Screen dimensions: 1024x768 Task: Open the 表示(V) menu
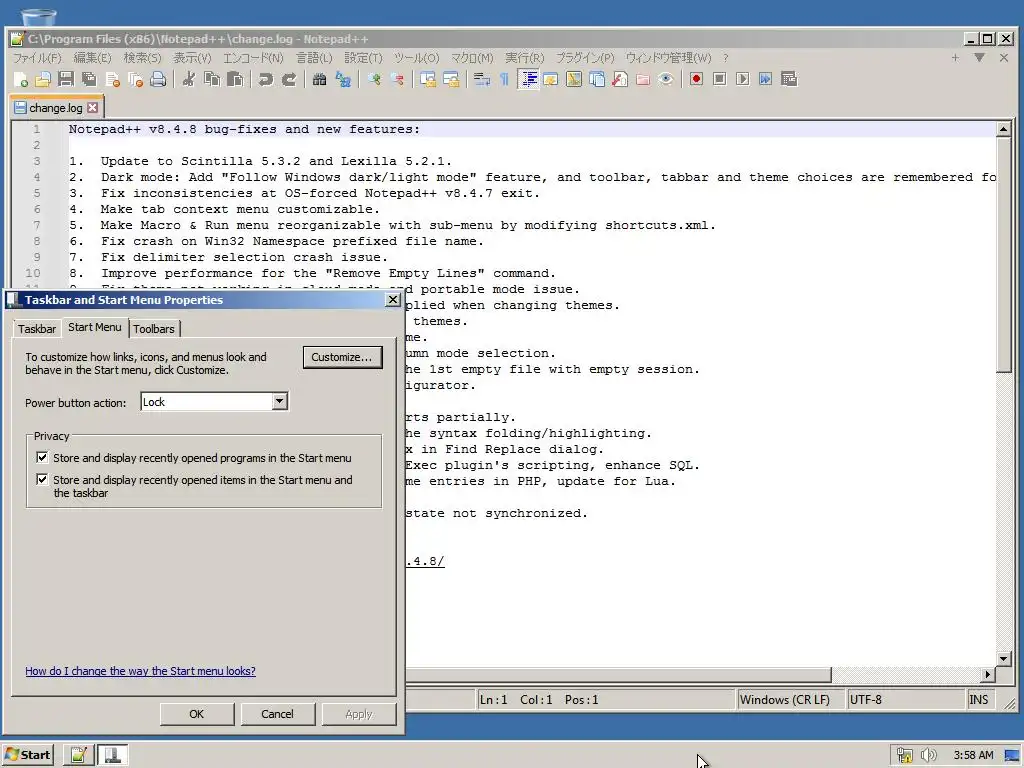(x=192, y=58)
